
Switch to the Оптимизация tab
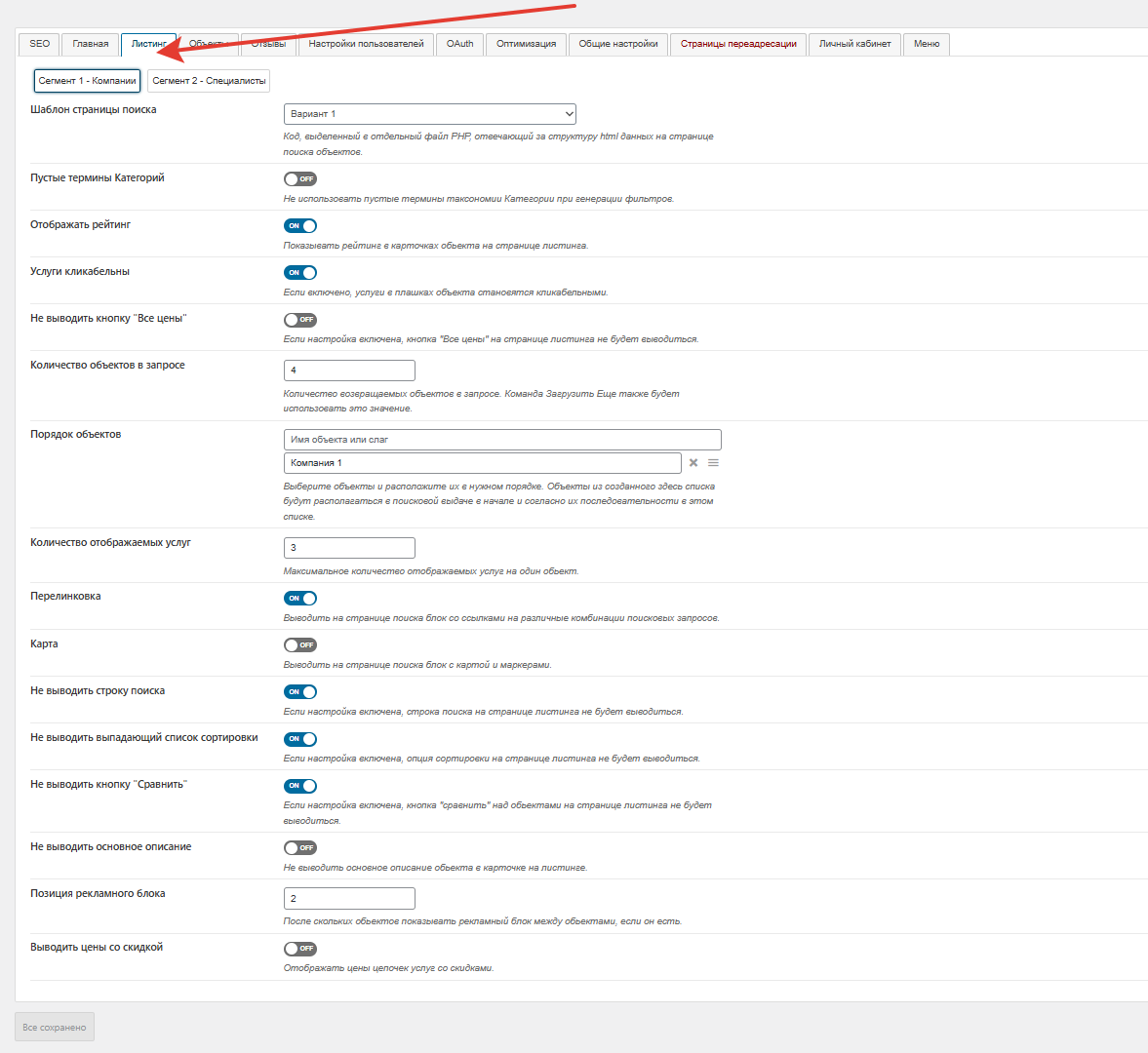pyautogui.click(x=526, y=44)
